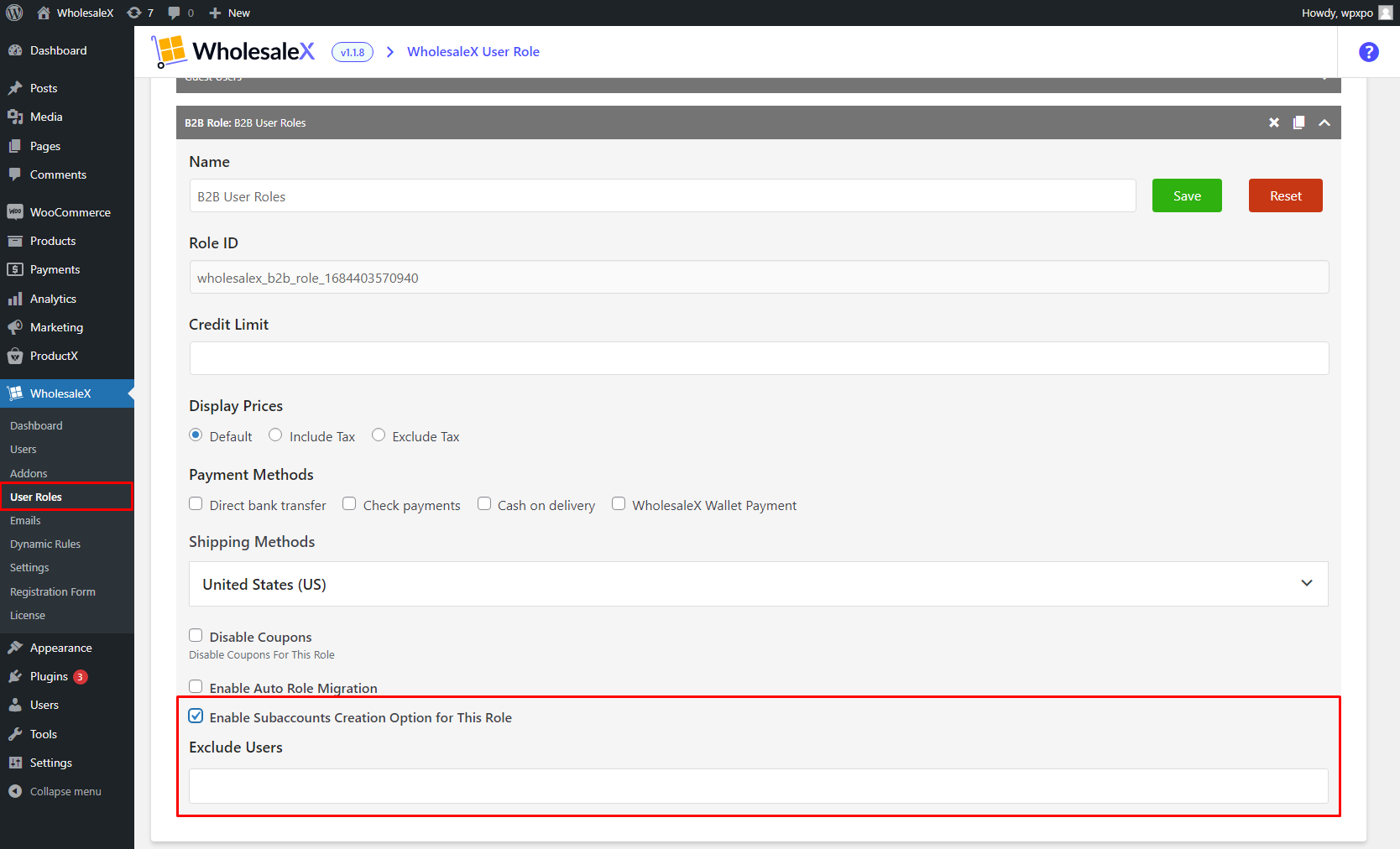The image size is (1400, 849).
Task: Tick Enable Auto Role Migration checkbox
Action: (x=196, y=686)
